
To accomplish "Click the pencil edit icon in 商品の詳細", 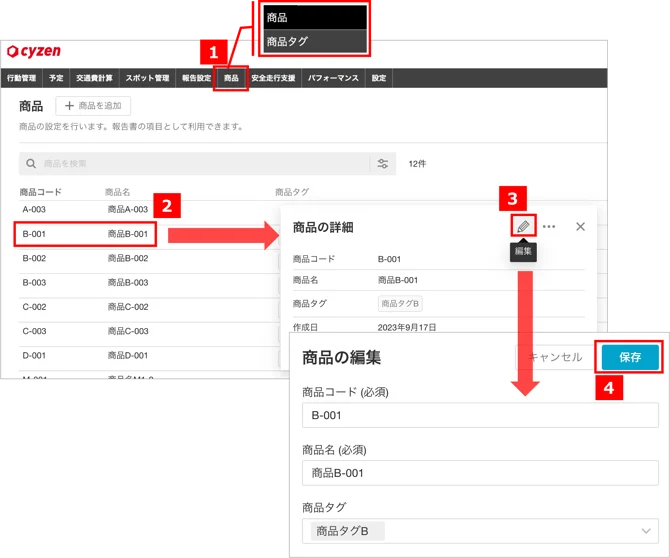I will click(523, 226).
